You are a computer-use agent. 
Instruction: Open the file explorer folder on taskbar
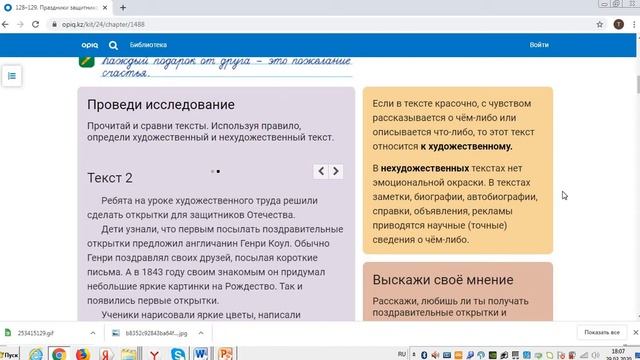click(x=129, y=354)
